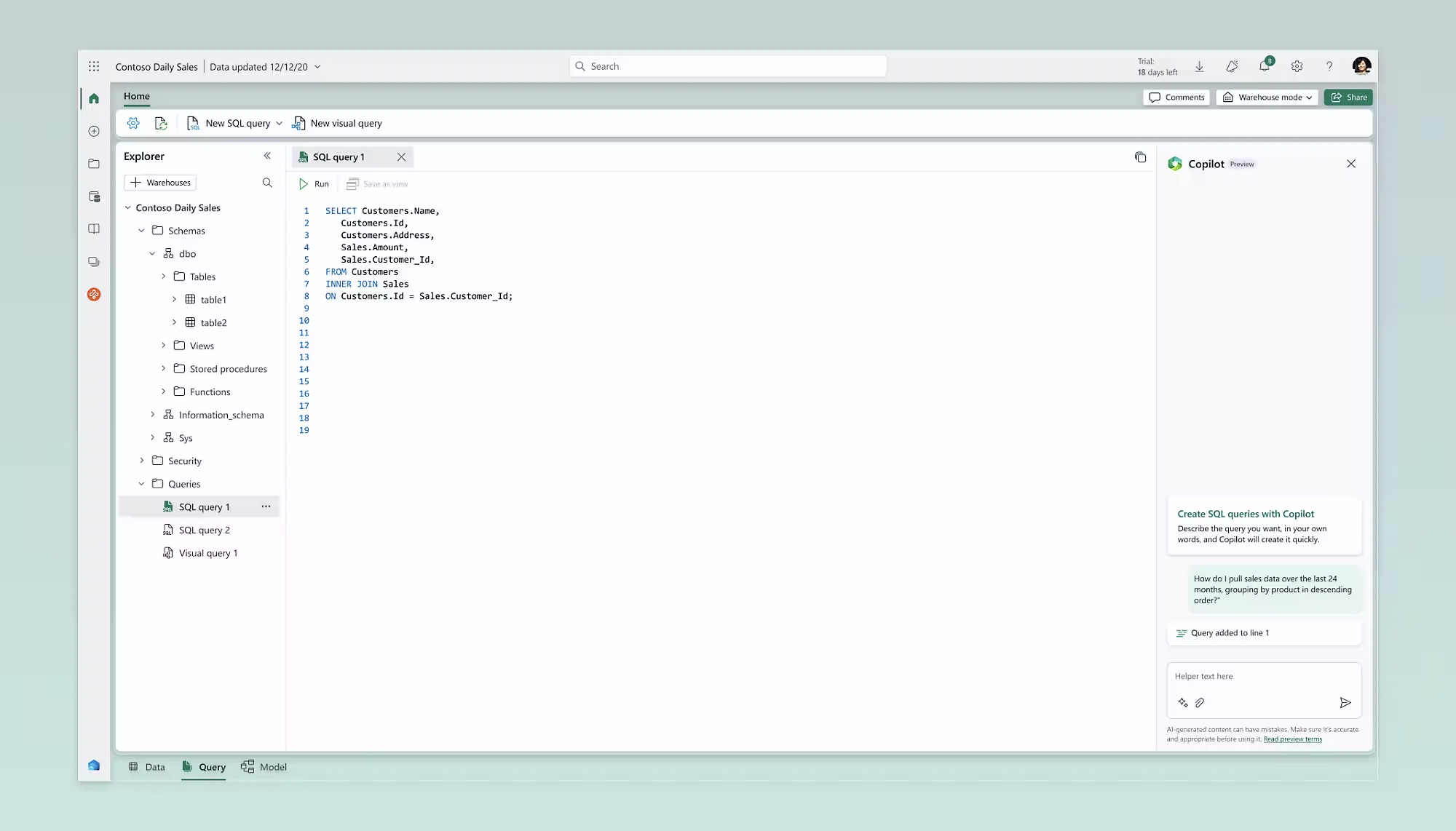Click the warehouse icon at sidebar bottom
The height and width of the screenshot is (831, 1456).
tap(94, 765)
